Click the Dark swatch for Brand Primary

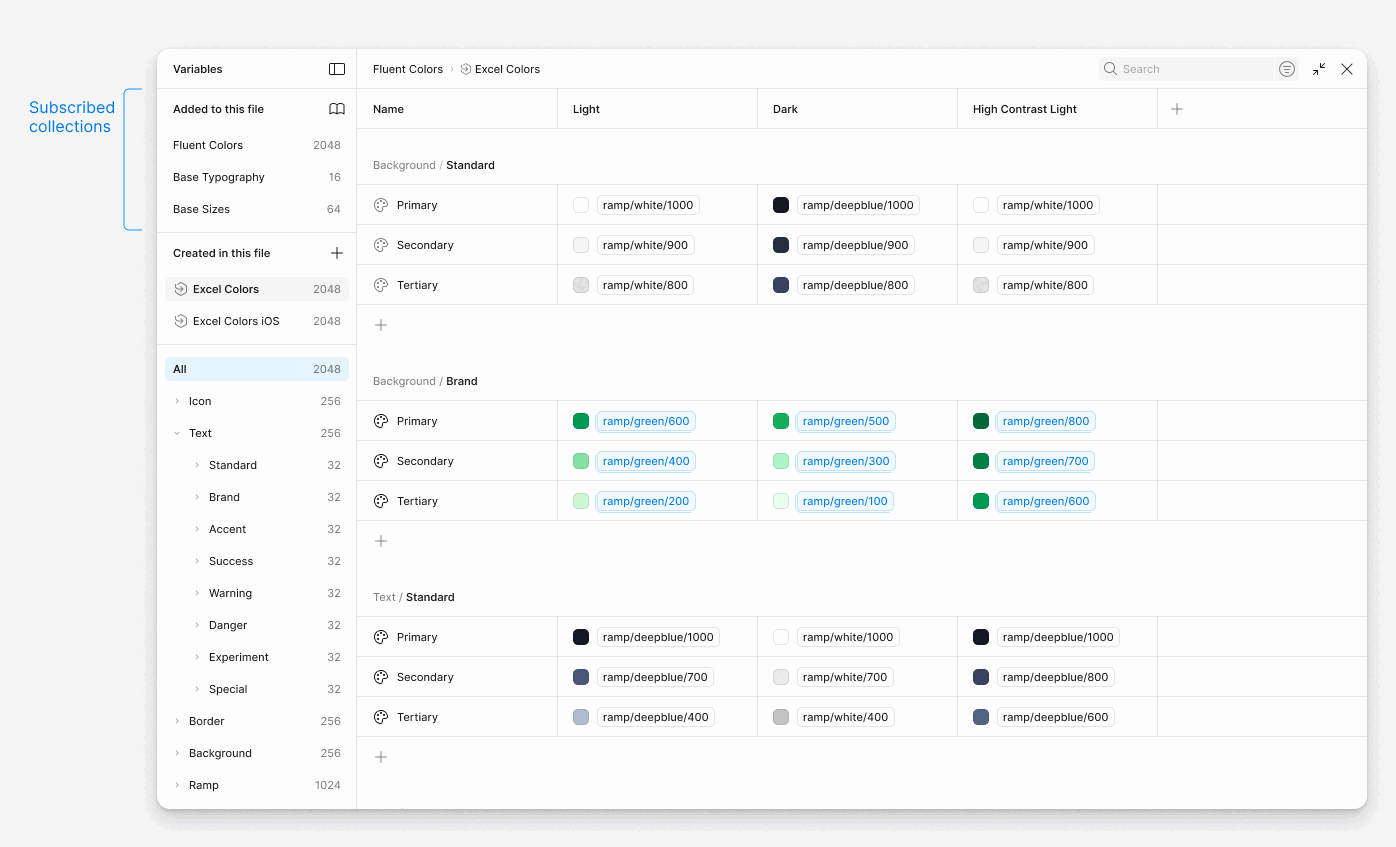tap(781, 421)
